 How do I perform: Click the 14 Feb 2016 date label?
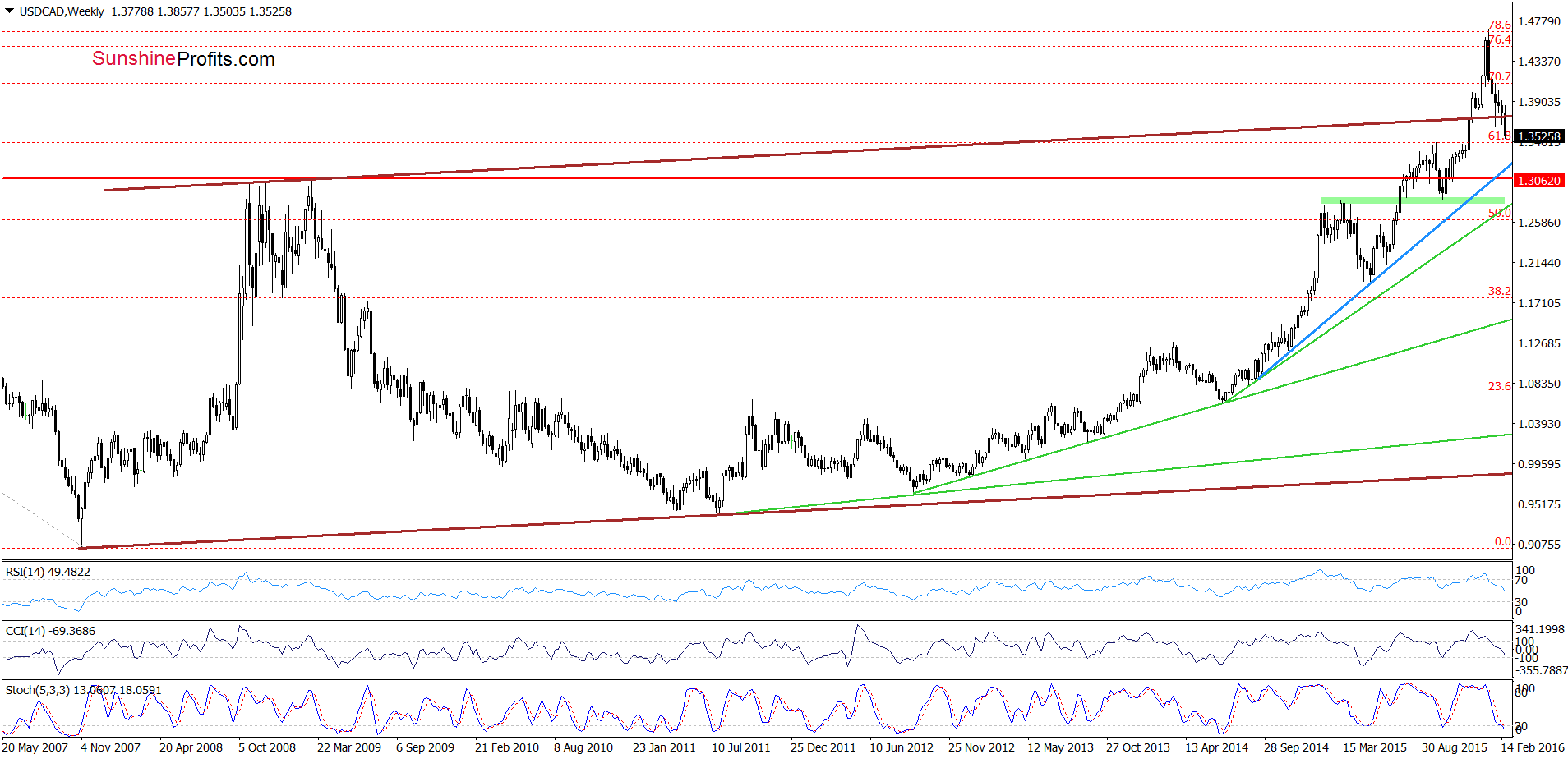[1533, 747]
